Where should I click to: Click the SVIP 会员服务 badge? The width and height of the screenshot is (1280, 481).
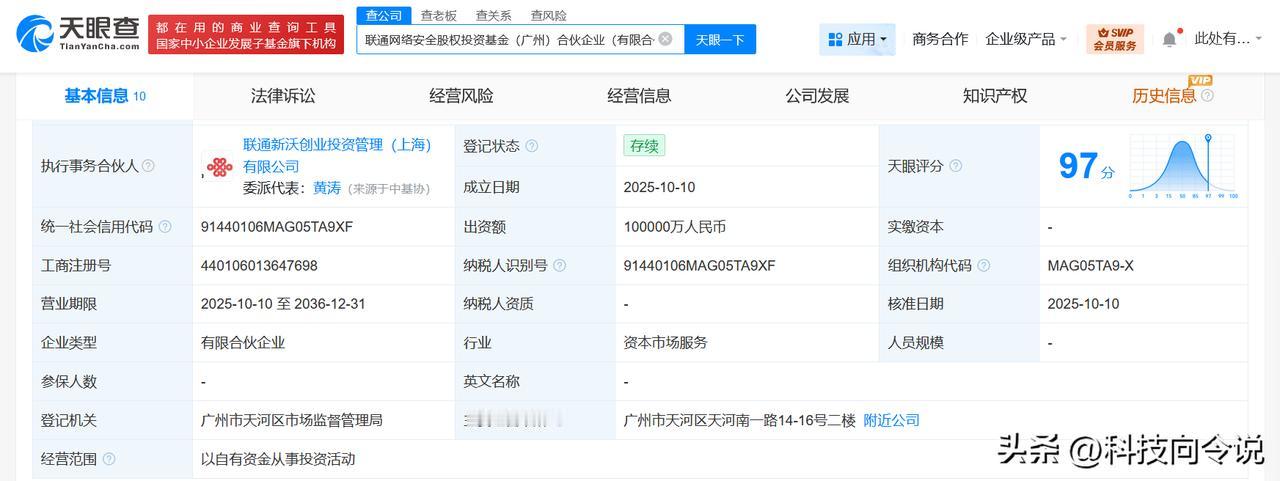(x=1114, y=39)
